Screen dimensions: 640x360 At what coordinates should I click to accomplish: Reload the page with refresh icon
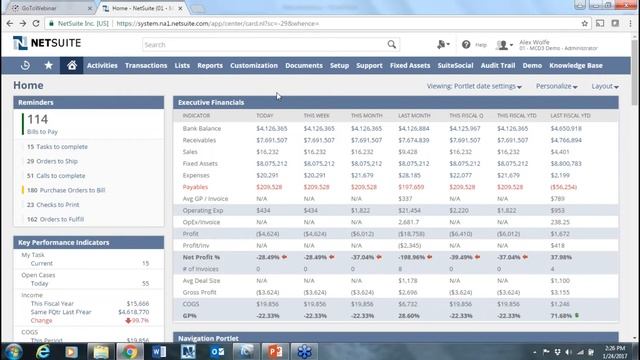pos(36,24)
